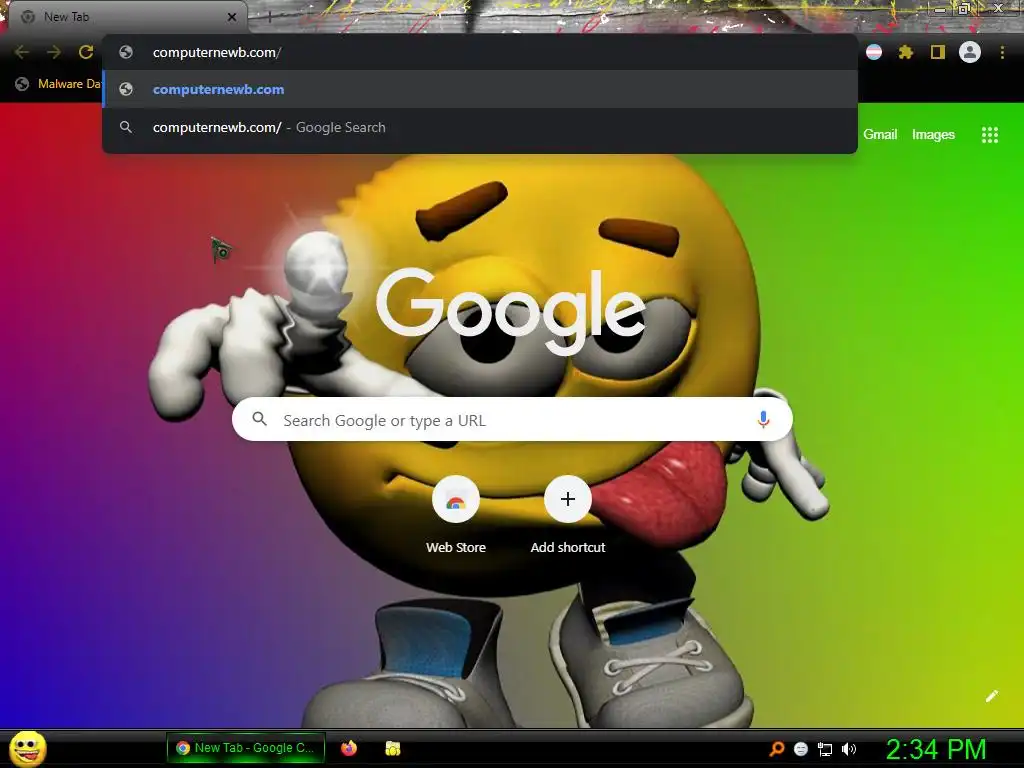Start voice search with the microphone icon
The width and height of the screenshot is (1024, 768).
(x=763, y=419)
